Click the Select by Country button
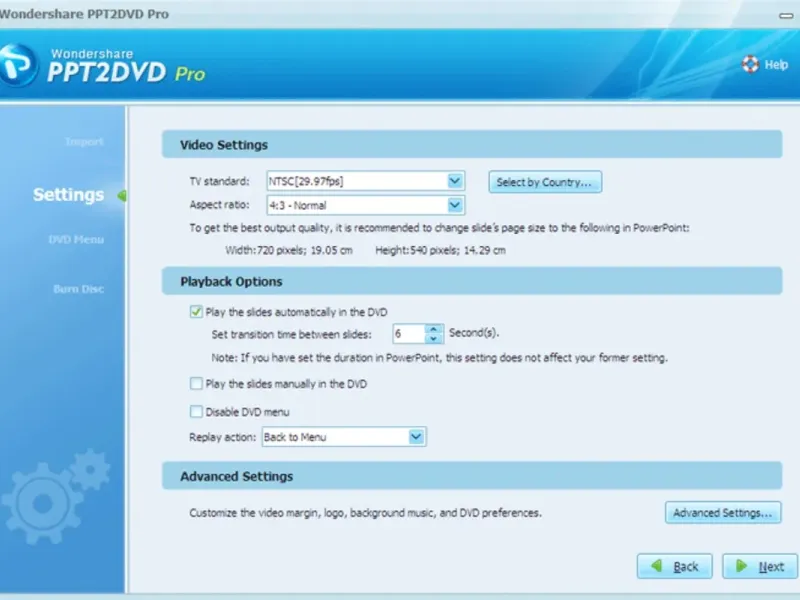800x600 pixels. 545,182
